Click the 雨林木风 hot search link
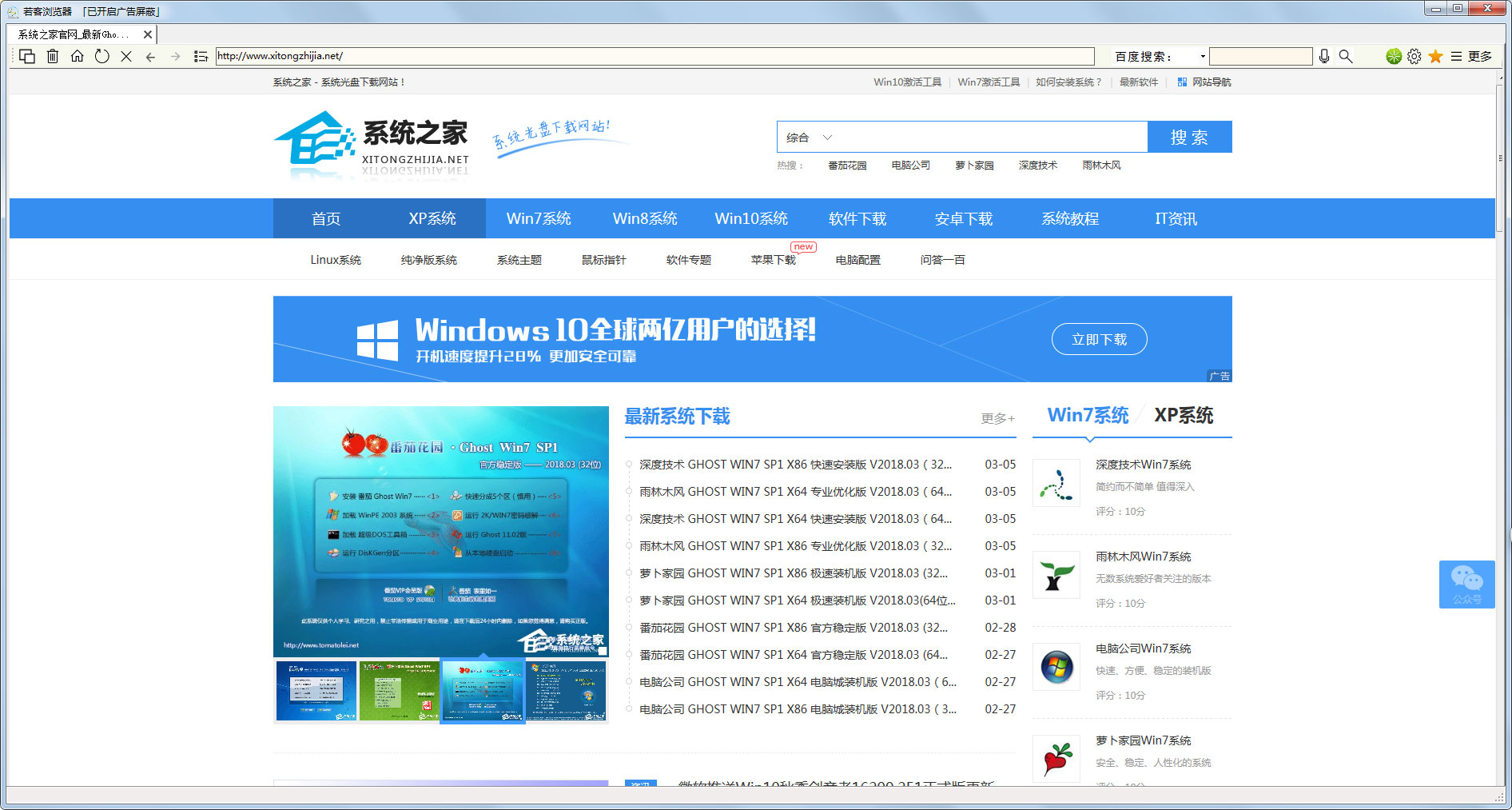The height and width of the screenshot is (810, 1512). (1102, 166)
